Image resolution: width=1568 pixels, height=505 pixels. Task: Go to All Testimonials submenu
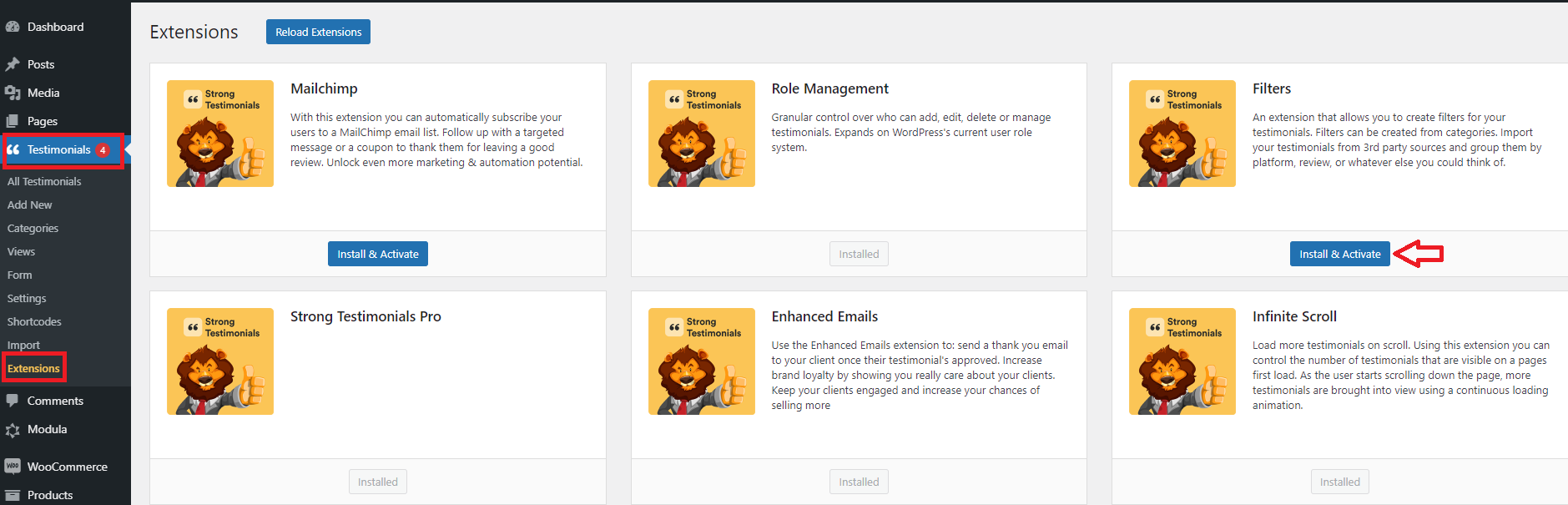tap(44, 181)
